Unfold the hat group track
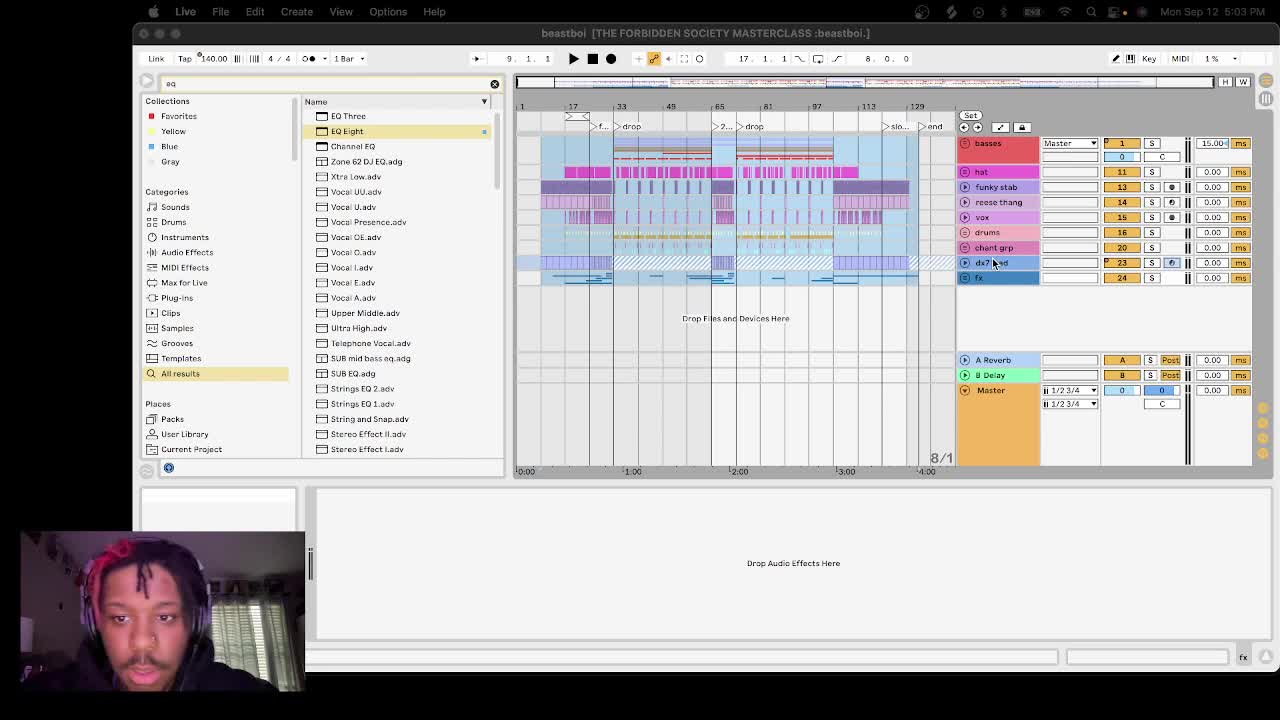Image resolution: width=1280 pixels, height=720 pixels. pos(965,172)
